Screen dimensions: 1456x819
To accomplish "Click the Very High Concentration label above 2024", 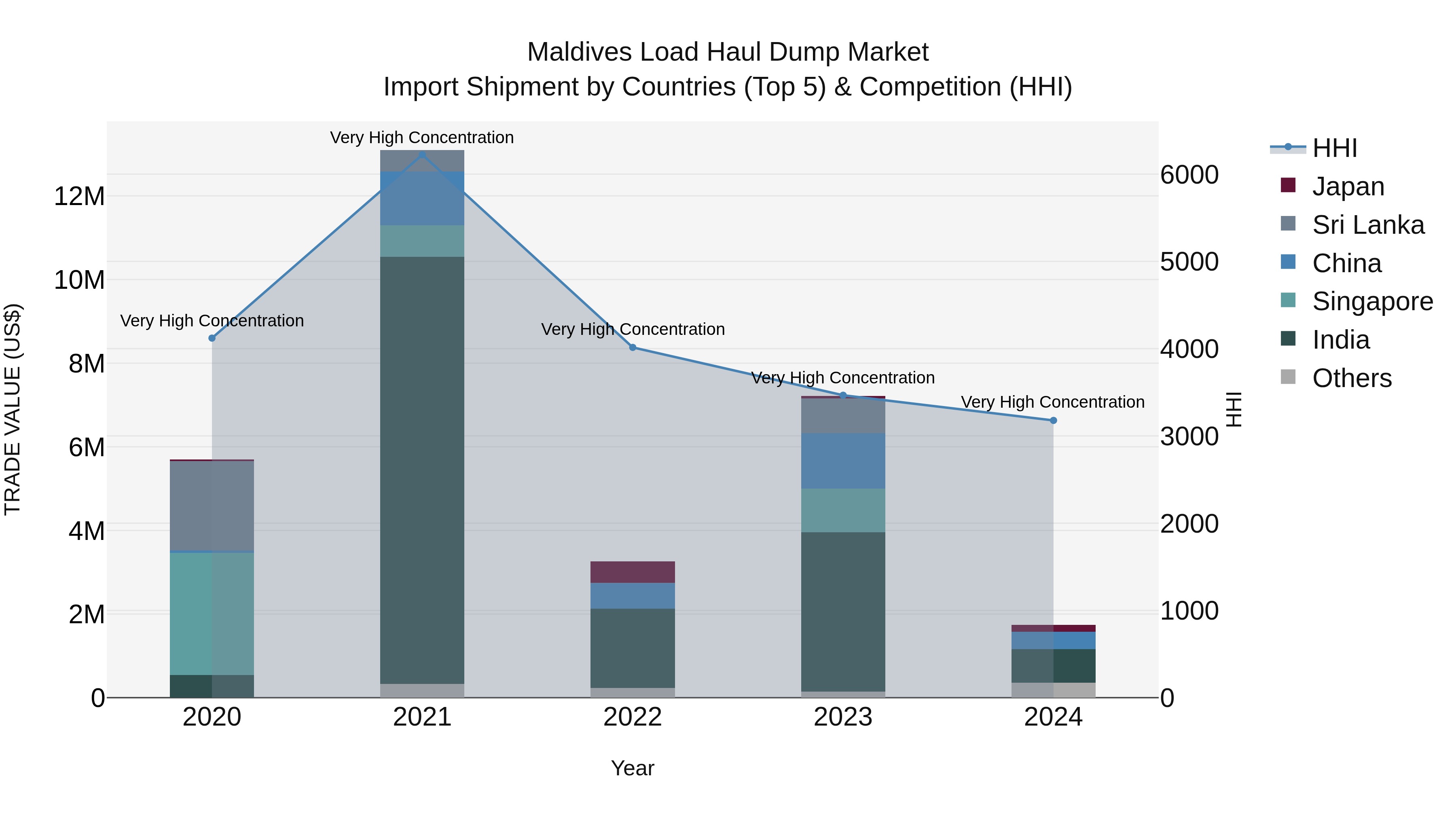I will point(1053,402).
